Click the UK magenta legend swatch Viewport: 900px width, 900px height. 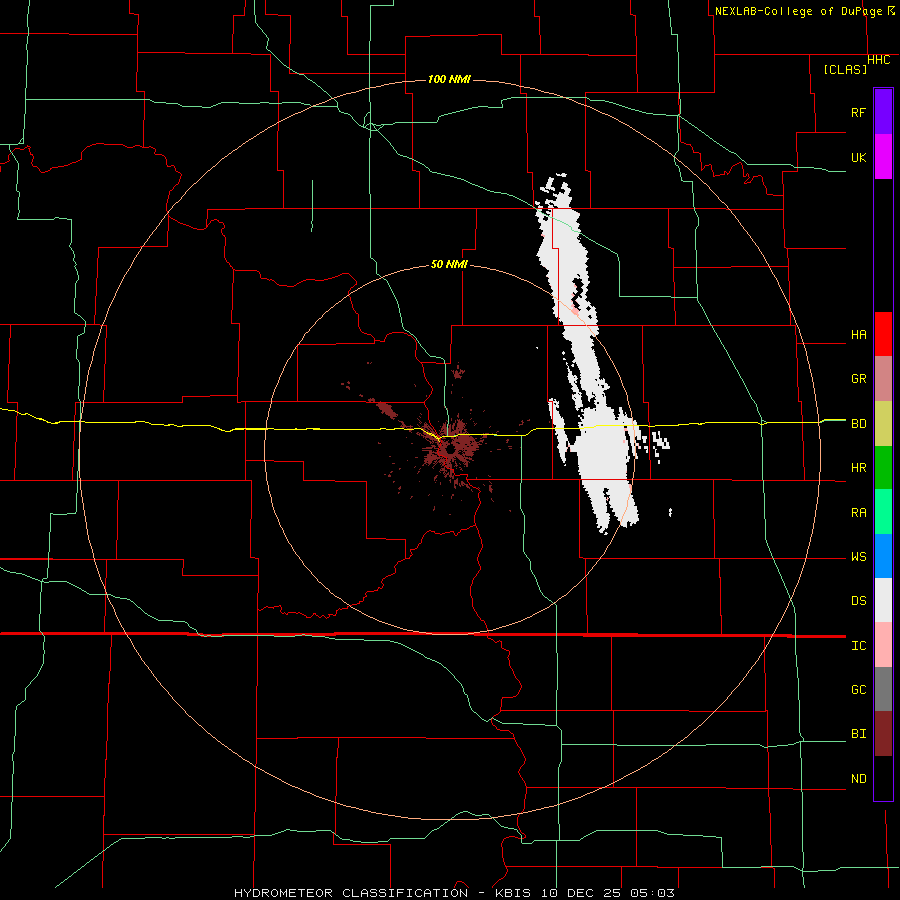(883, 157)
